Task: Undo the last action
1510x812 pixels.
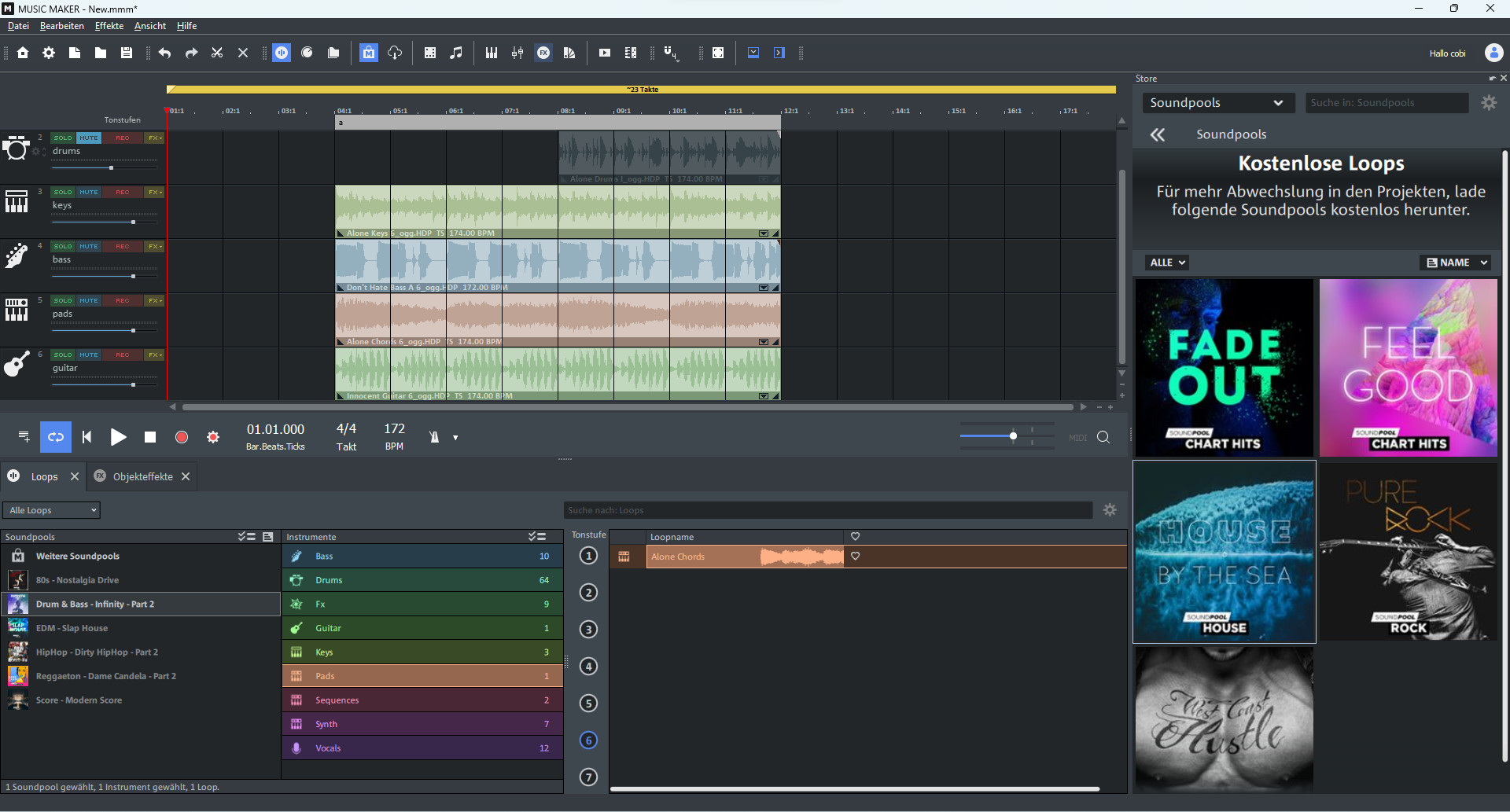Action: (164, 53)
